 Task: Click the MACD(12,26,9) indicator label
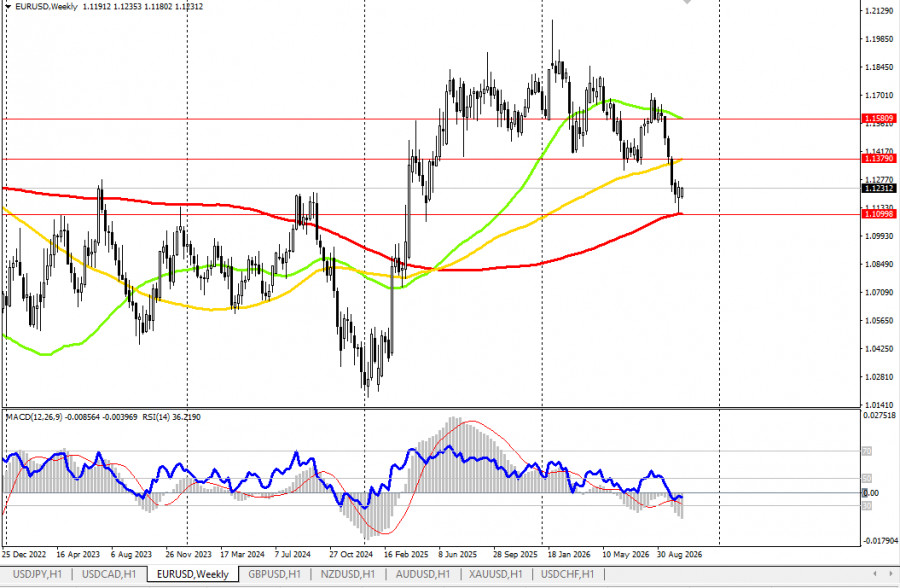[x=34, y=417]
